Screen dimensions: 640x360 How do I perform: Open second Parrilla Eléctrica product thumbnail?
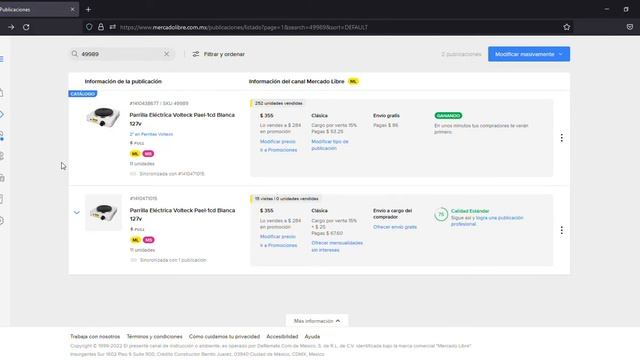pyautogui.click(x=103, y=212)
